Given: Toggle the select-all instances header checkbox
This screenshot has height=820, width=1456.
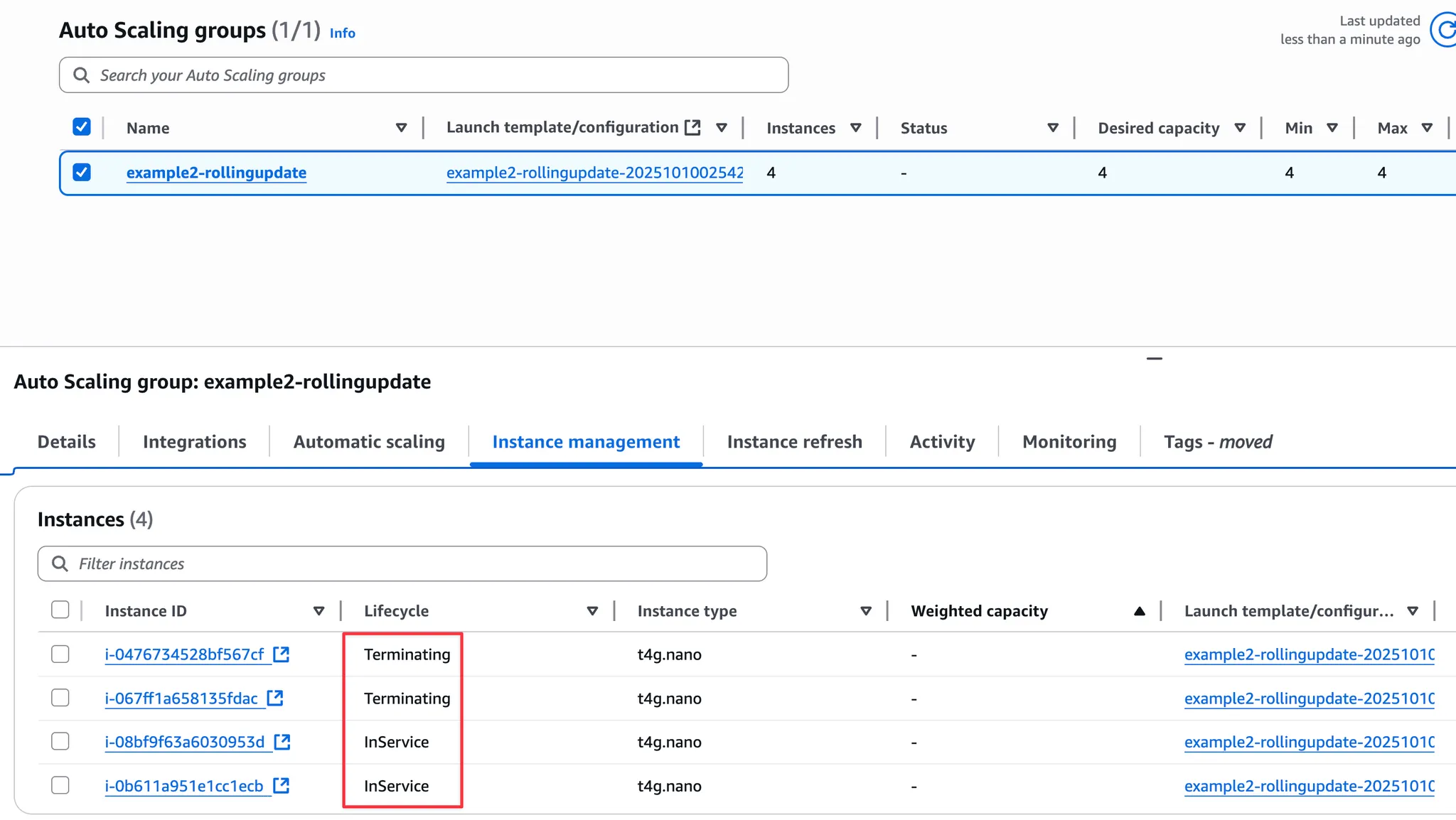Looking at the screenshot, I should coord(60,610).
